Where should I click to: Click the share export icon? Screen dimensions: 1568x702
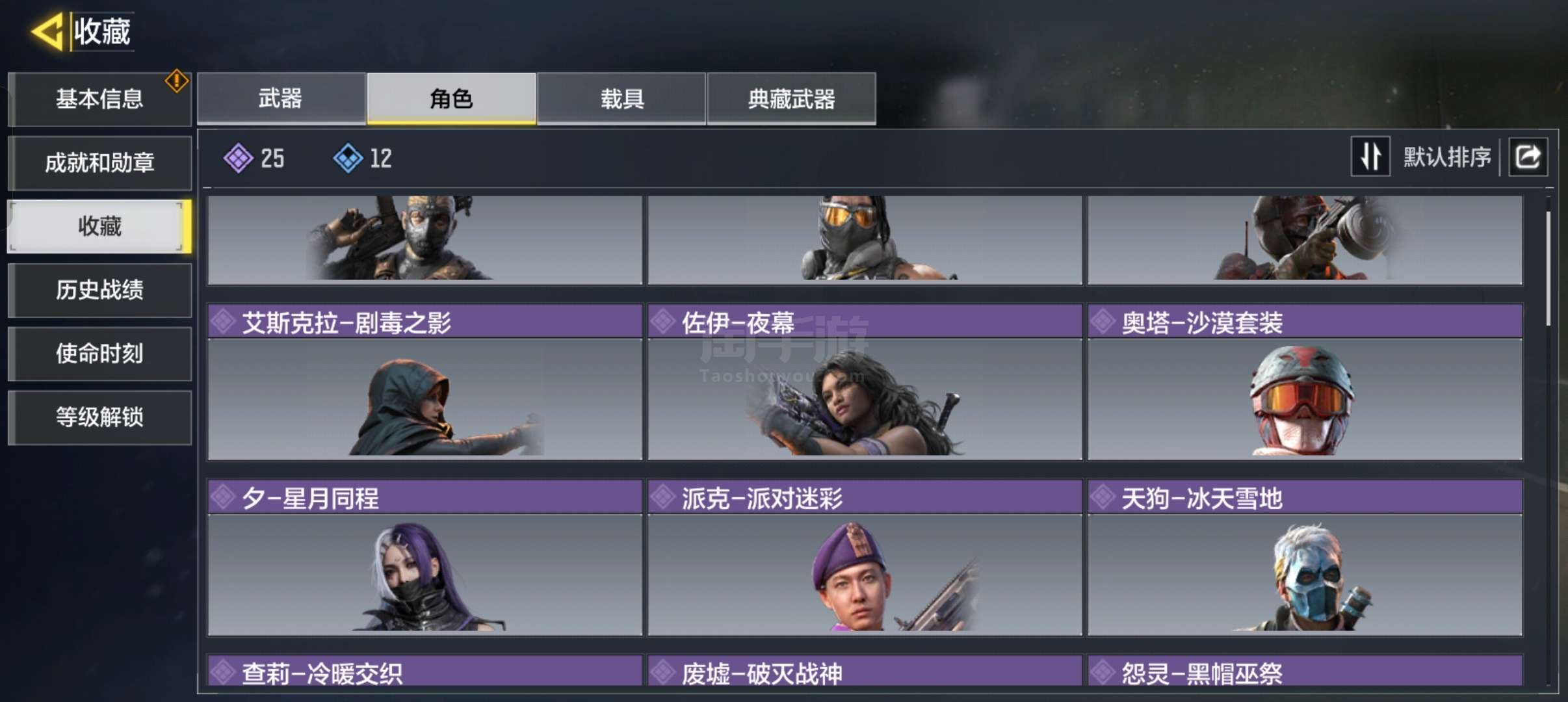(1528, 157)
